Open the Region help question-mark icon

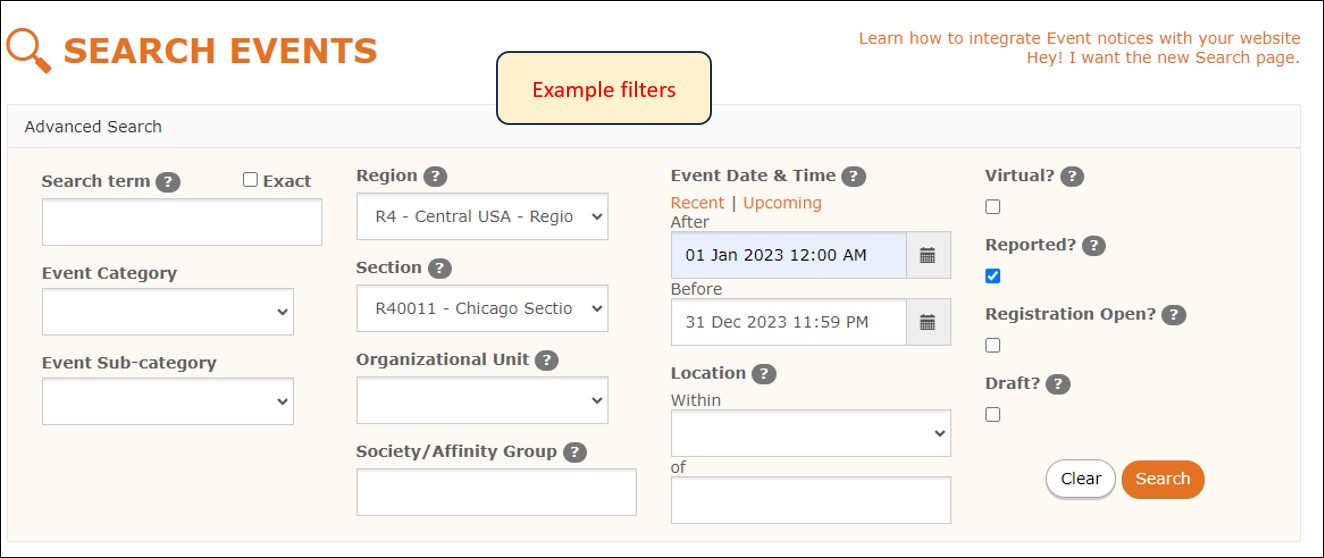coord(435,176)
